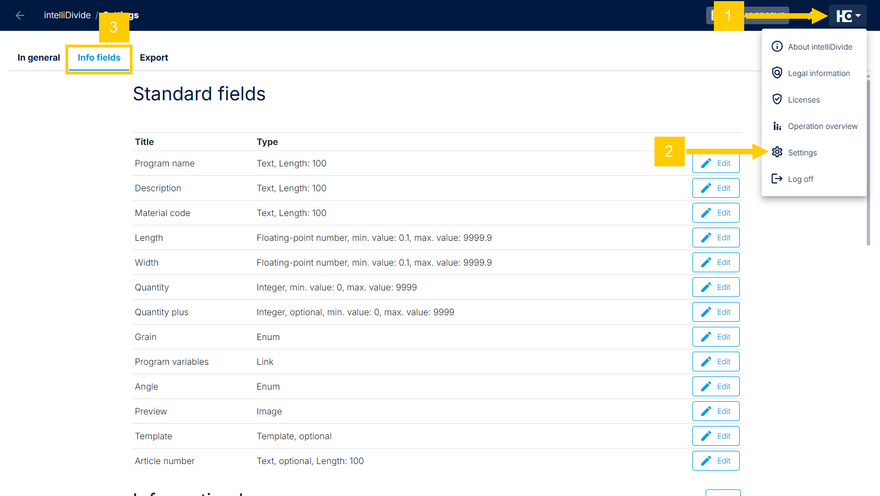Click the exit icon beside Log off
Image resolution: width=880 pixels, height=496 pixels.
coord(777,178)
